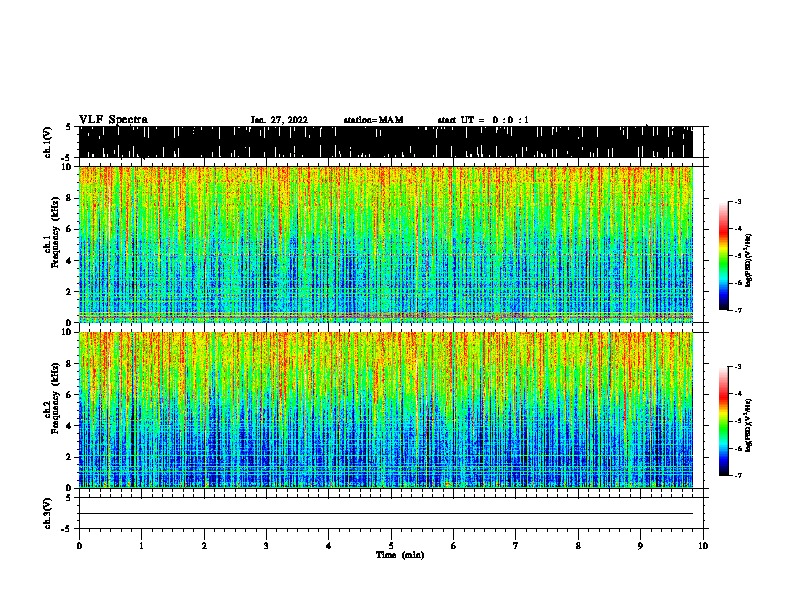Click the time axis tick label "8"
Viewport: 792px width, 612px height.
pyautogui.click(x=578, y=546)
